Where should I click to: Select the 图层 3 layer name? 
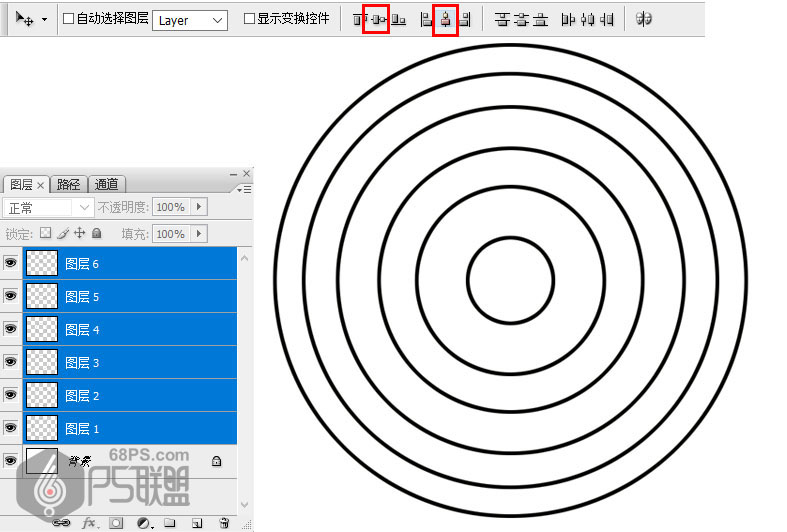click(x=82, y=362)
